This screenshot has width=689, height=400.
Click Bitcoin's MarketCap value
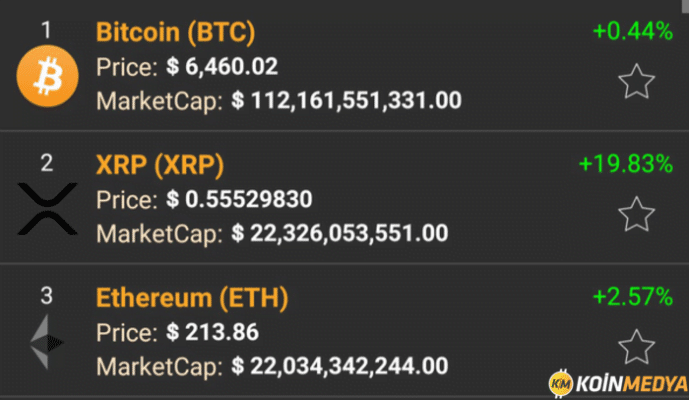[346, 101]
